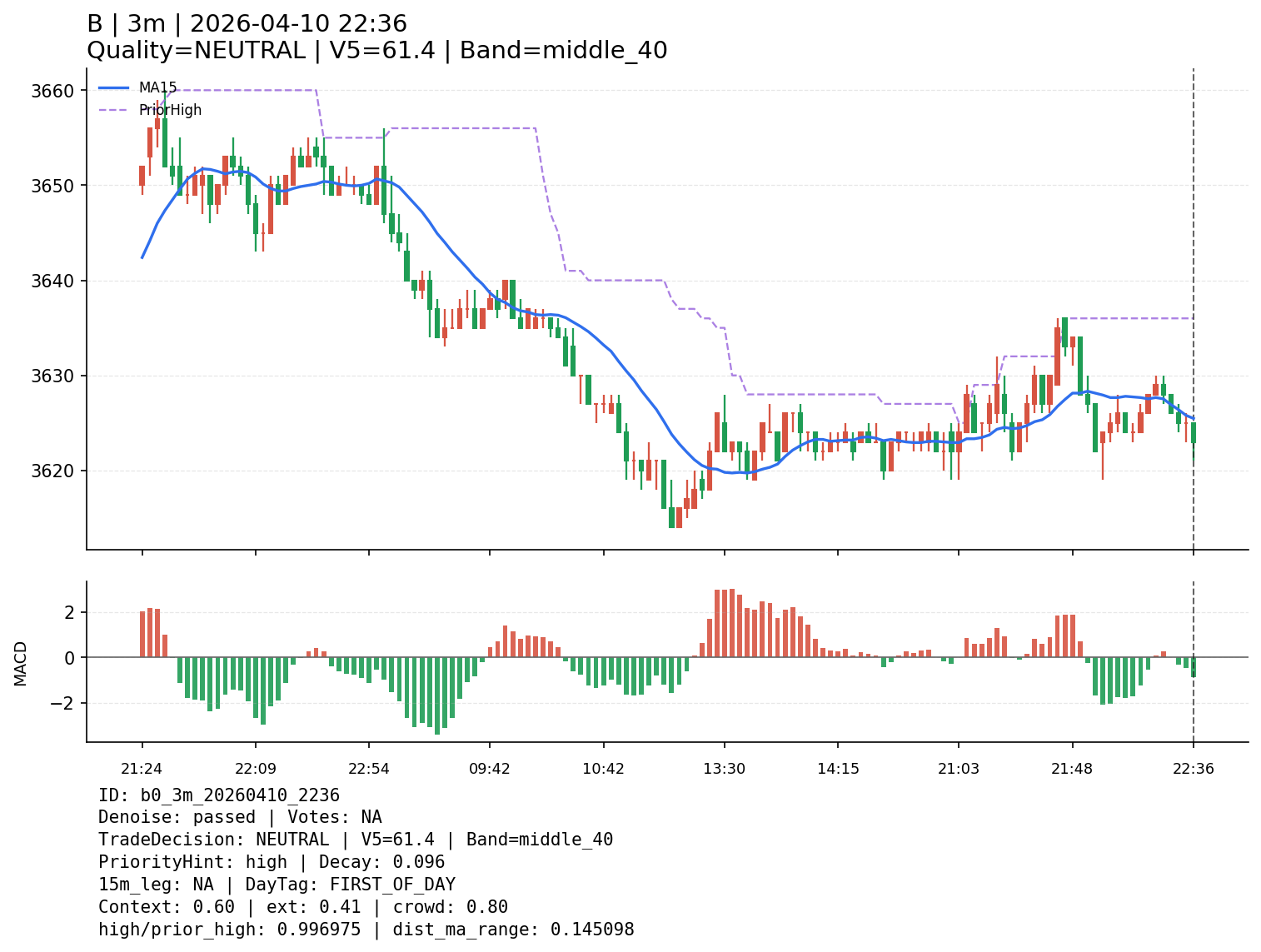Click the MACD vertical axis label

21,663
